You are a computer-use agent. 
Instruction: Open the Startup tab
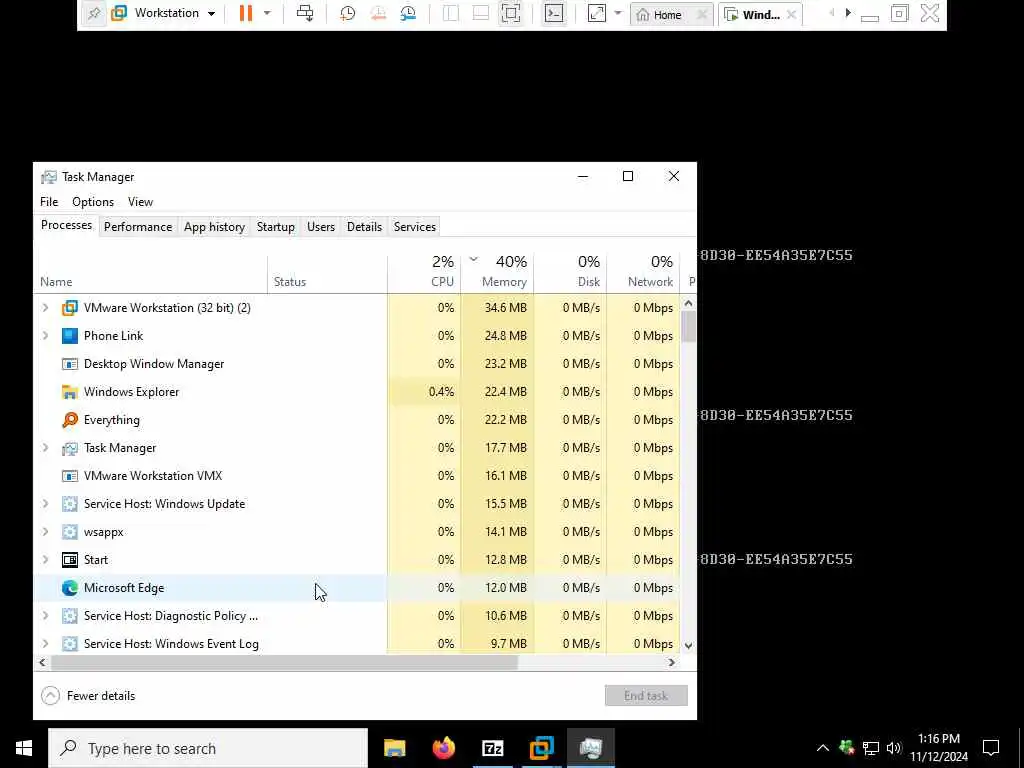[276, 227]
